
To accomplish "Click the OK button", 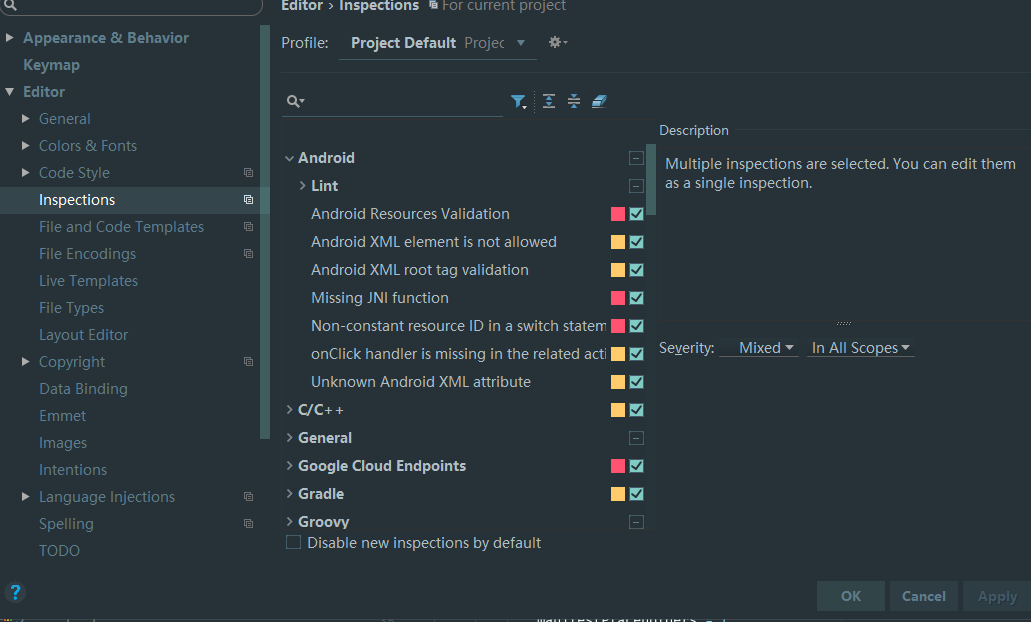I will tap(850, 595).
